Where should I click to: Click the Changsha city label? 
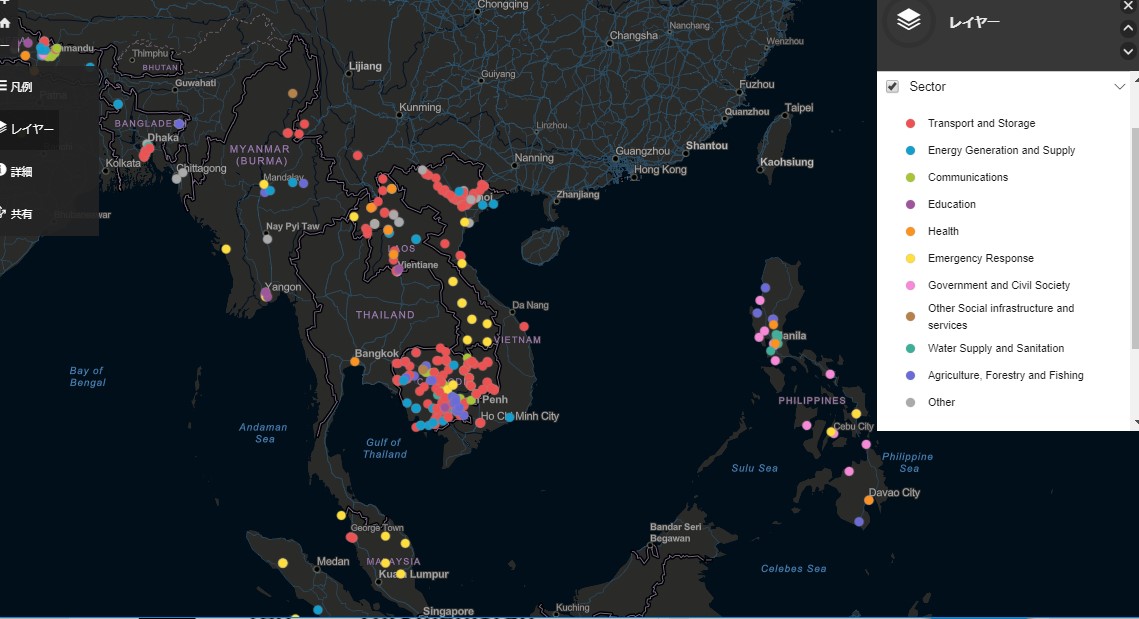[x=633, y=36]
